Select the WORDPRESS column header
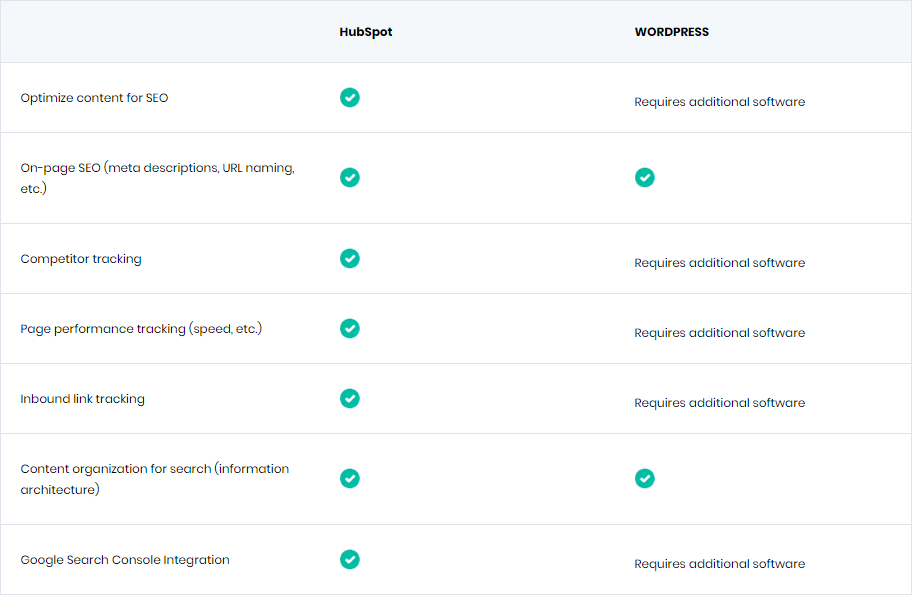 tap(672, 32)
